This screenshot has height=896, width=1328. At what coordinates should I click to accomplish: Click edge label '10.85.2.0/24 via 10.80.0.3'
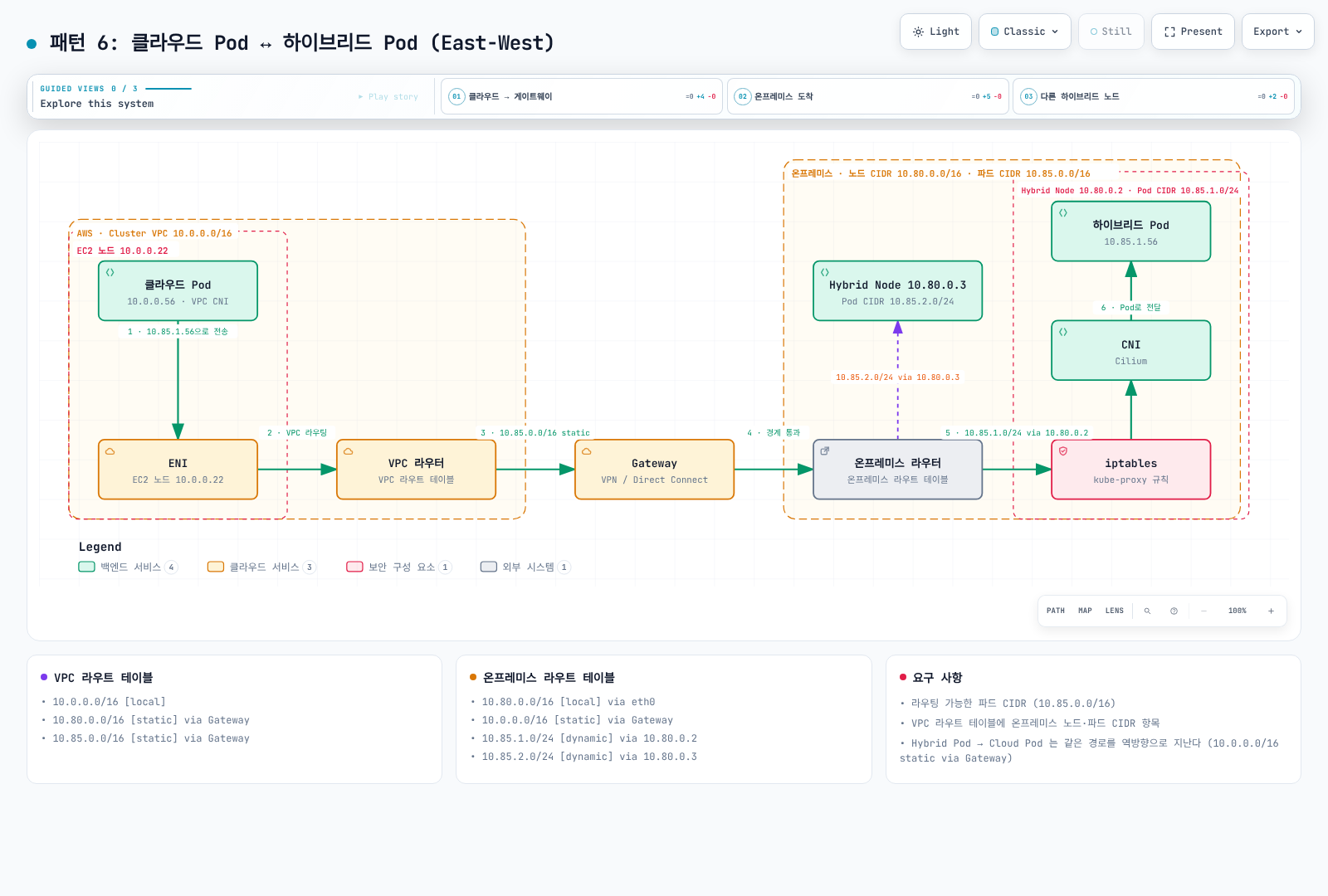click(897, 377)
